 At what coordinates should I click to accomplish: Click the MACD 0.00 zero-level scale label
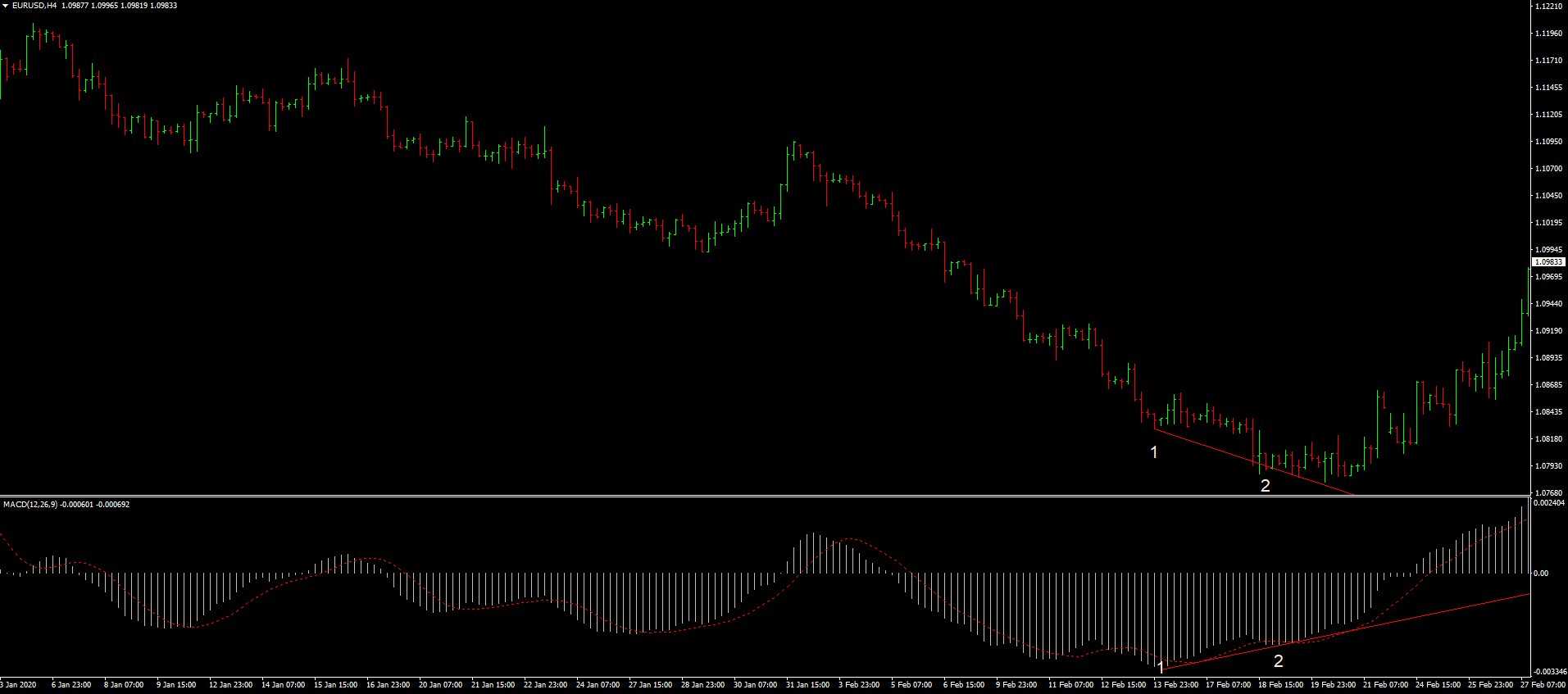[x=1541, y=574]
